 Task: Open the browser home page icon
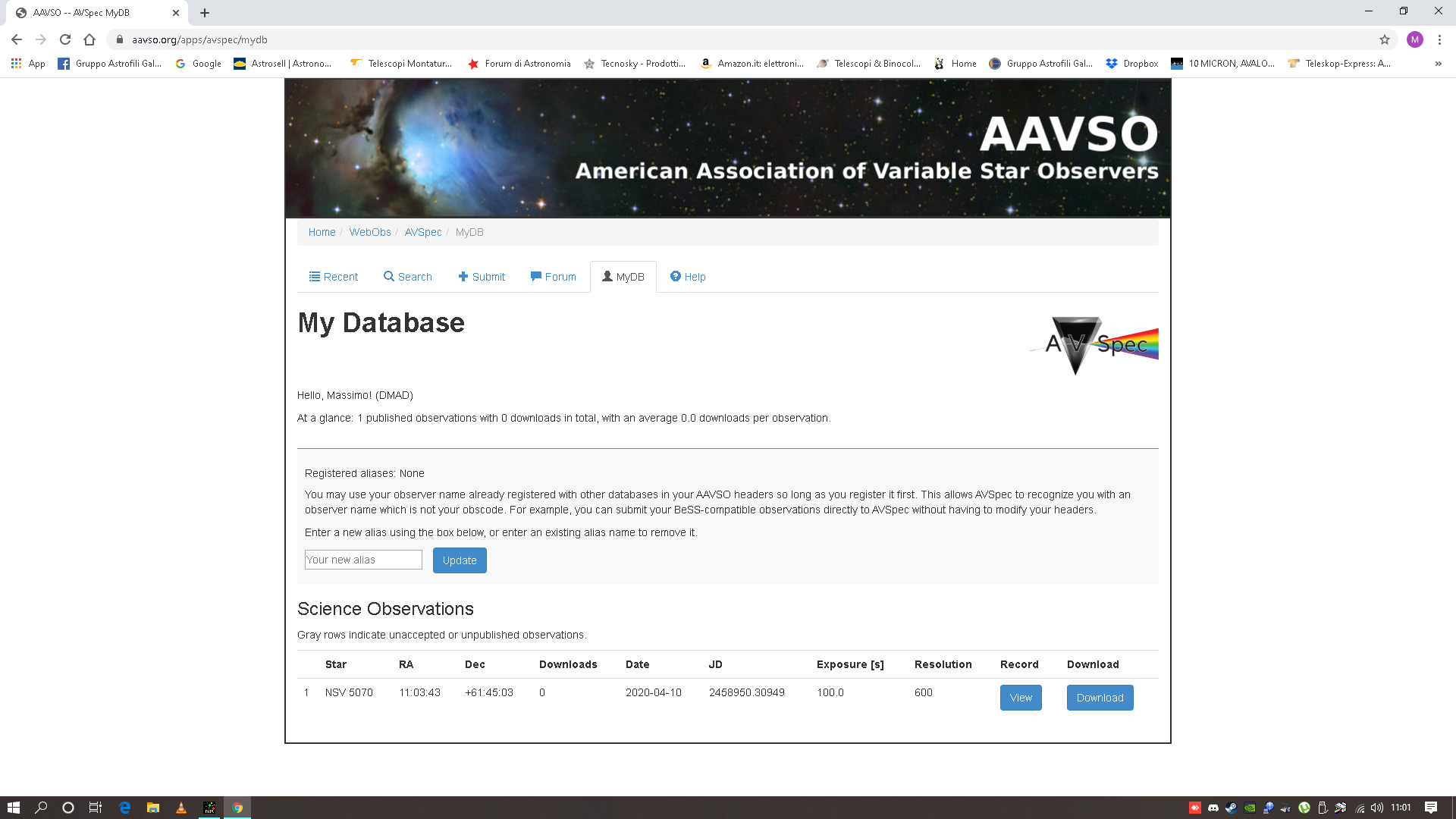click(x=89, y=39)
